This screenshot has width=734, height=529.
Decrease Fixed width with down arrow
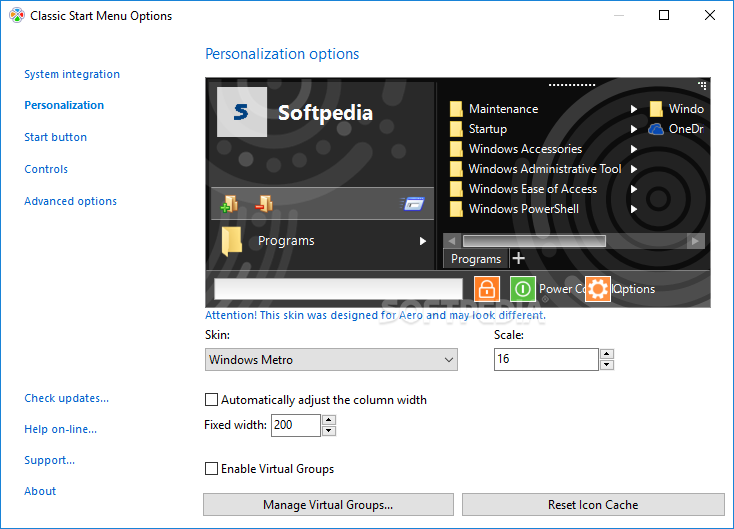click(329, 431)
